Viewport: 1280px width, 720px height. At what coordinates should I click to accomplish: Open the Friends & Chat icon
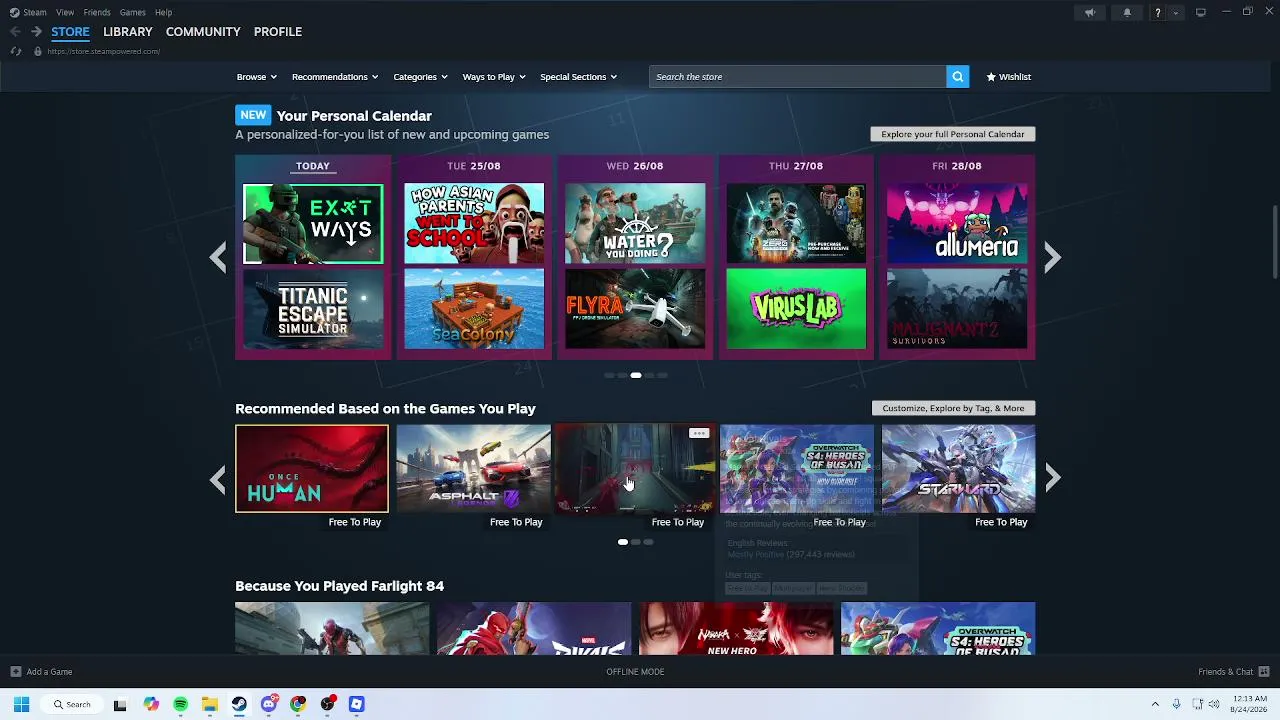pyautogui.click(x=1264, y=672)
